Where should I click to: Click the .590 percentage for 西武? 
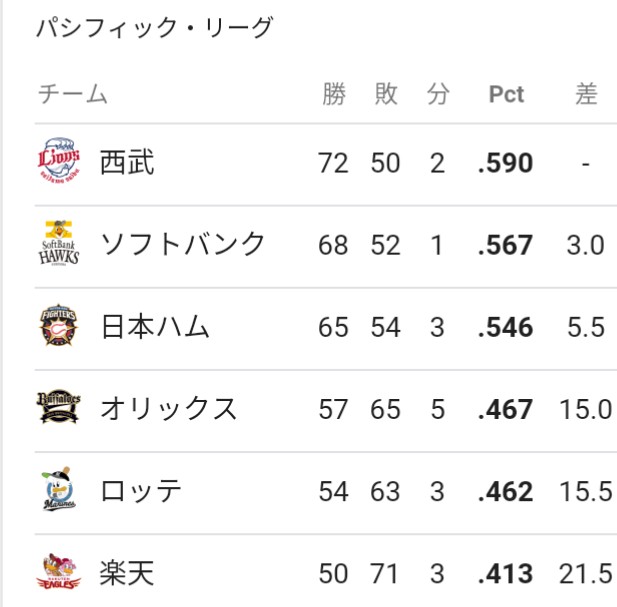point(506,163)
